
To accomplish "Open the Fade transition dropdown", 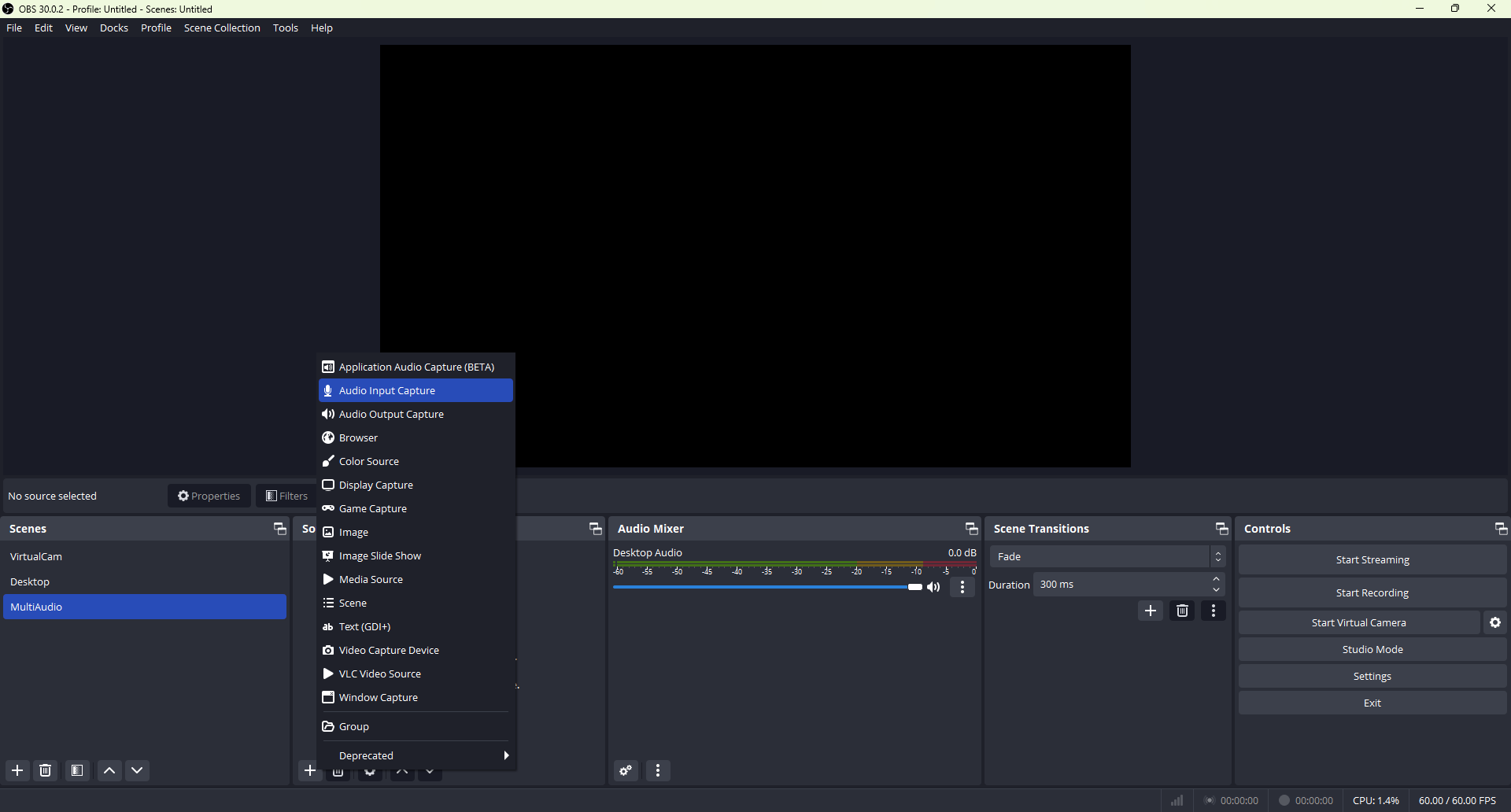I will tap(1107, 556).
